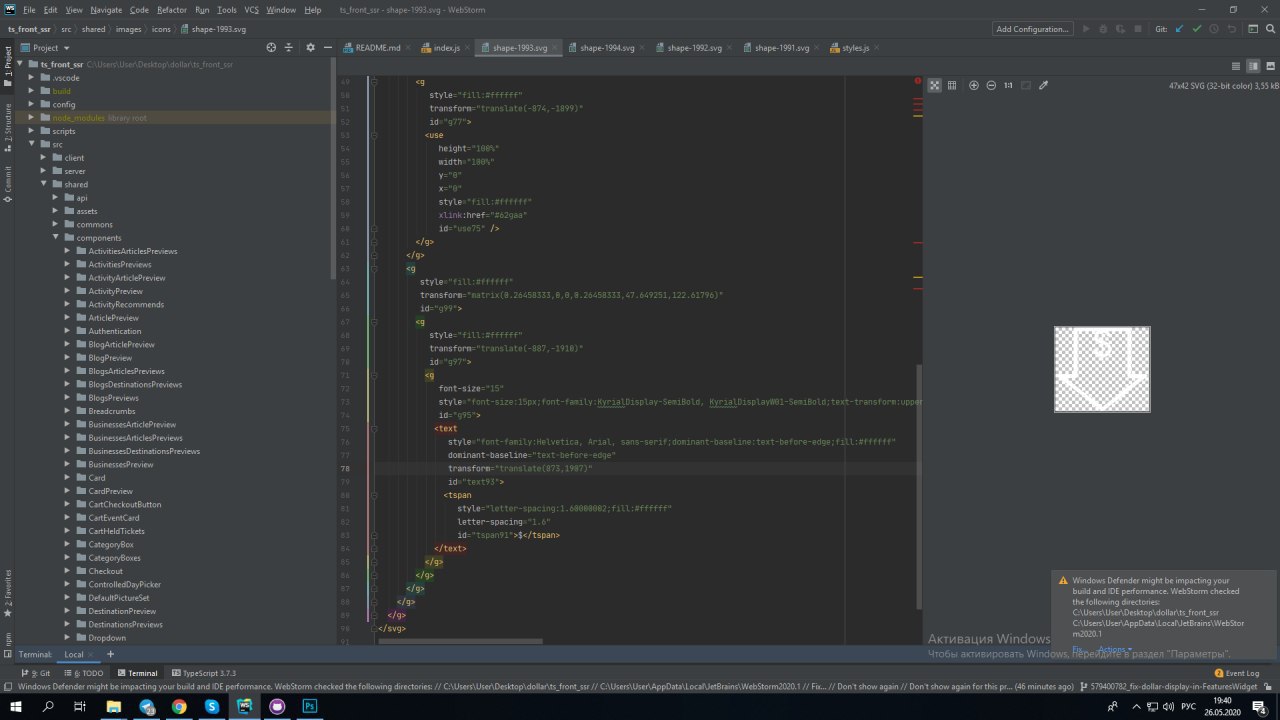Open the Navigate menu
Viewport: 1280px width, 720px height.
click(106, 9)
